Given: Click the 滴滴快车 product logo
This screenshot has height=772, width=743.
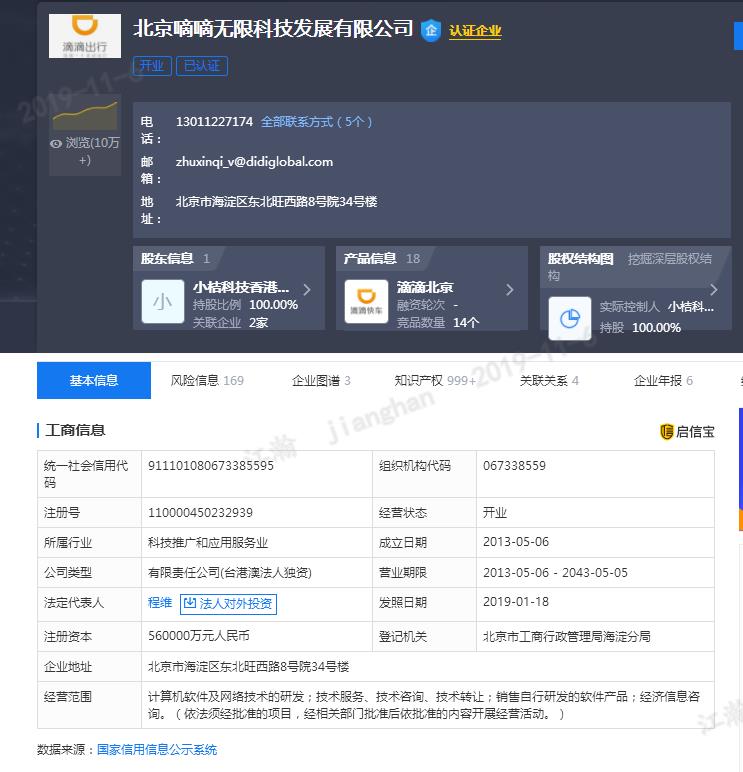Looking at the screenshot, I should (x=366, y=301).
